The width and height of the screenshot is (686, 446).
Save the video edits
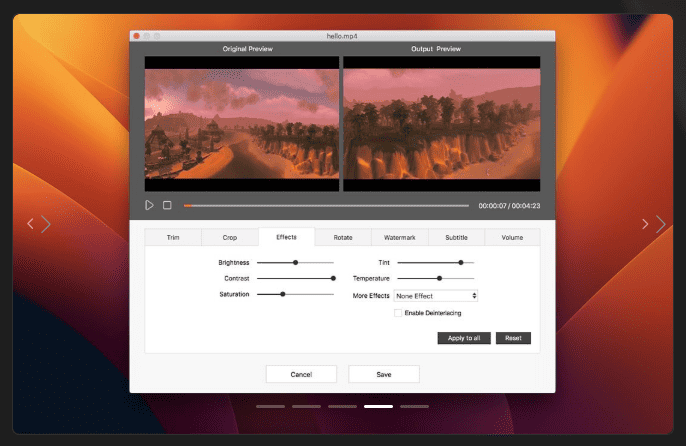[x=384, y=374]
